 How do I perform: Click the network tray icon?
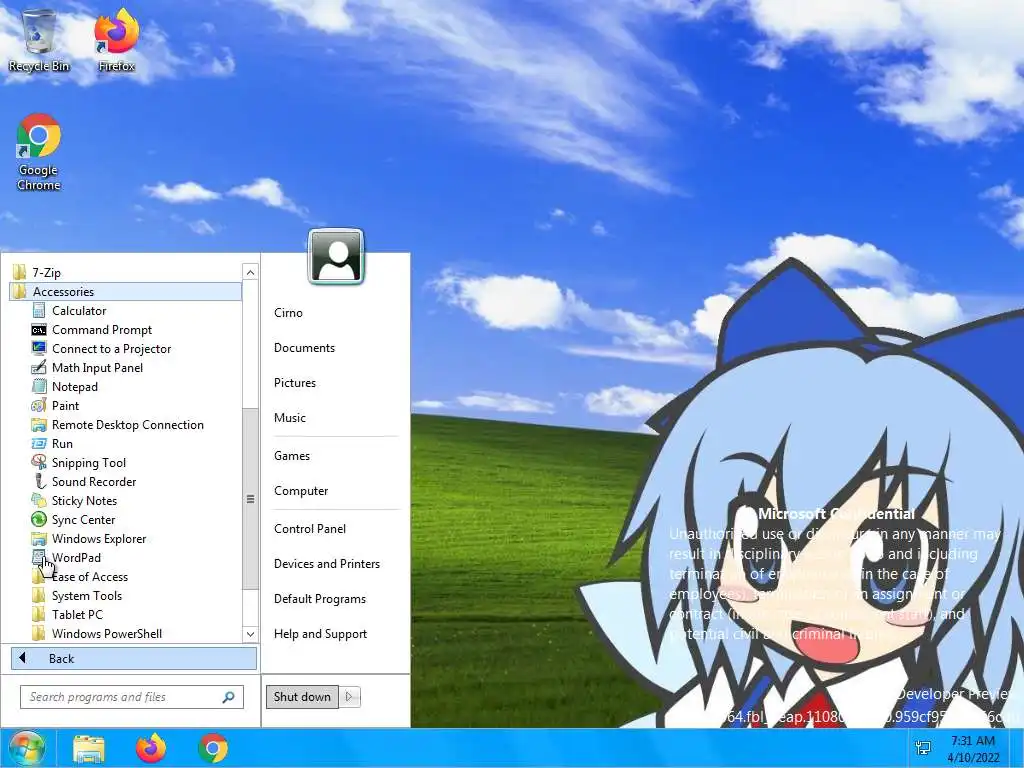pyautogui.click(x=923, y=748)
